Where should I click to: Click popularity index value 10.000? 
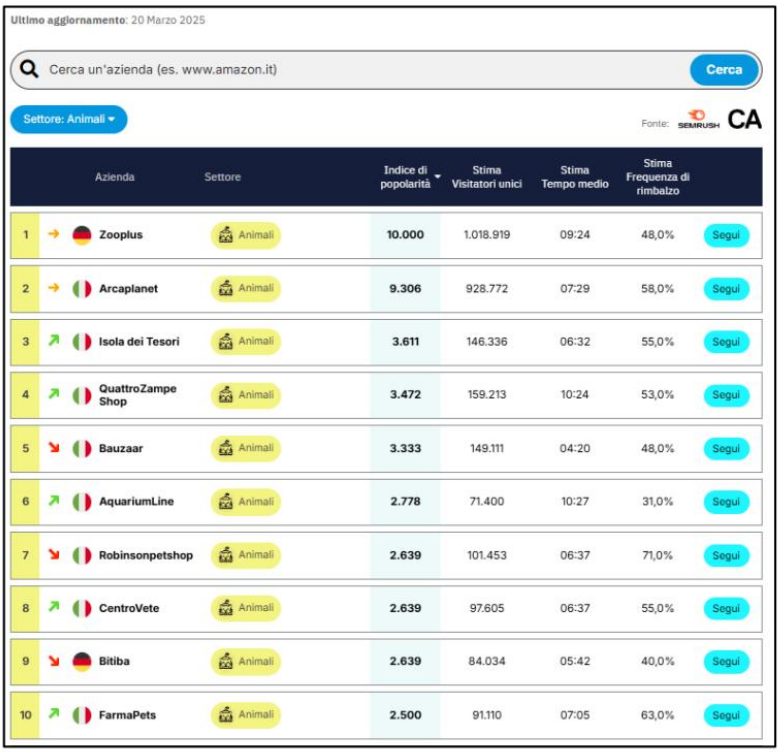[405, 235]
